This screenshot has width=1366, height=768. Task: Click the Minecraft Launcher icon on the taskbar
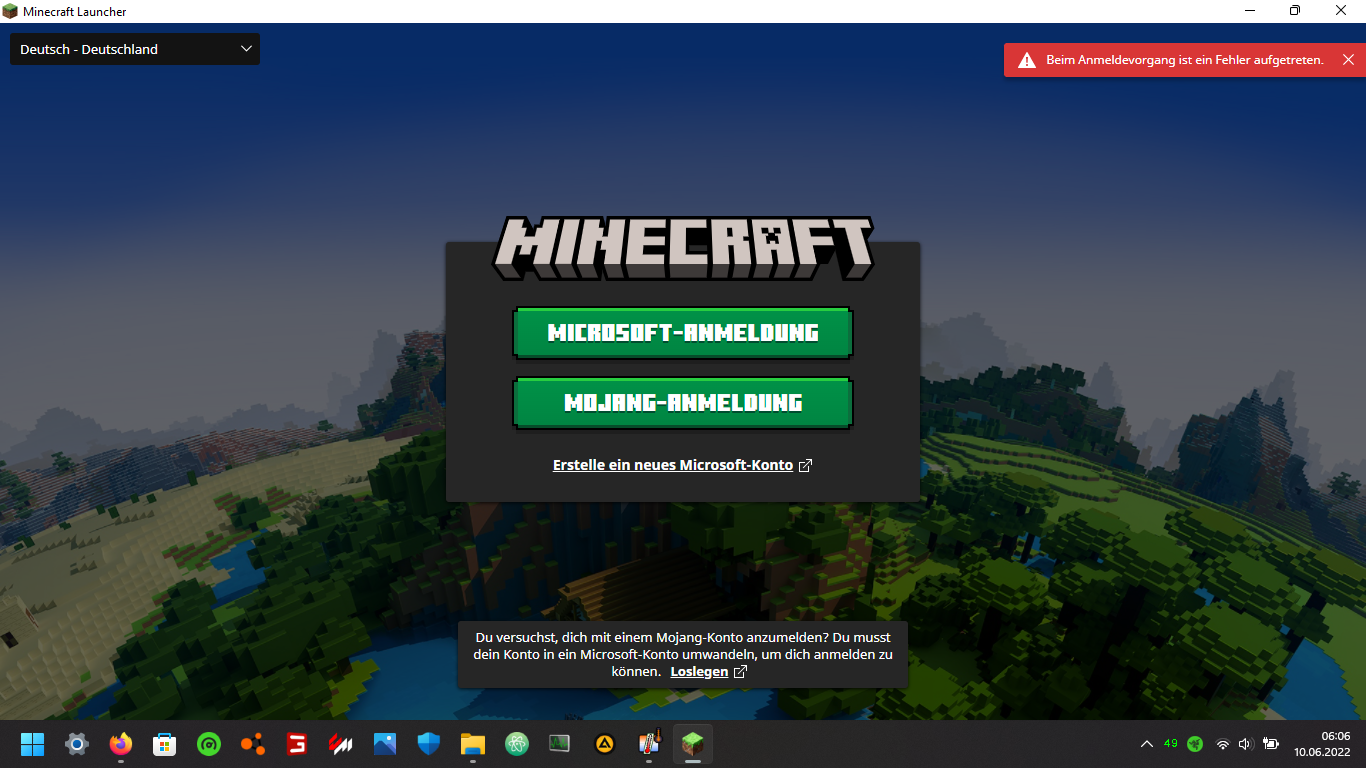coord(692,744)
